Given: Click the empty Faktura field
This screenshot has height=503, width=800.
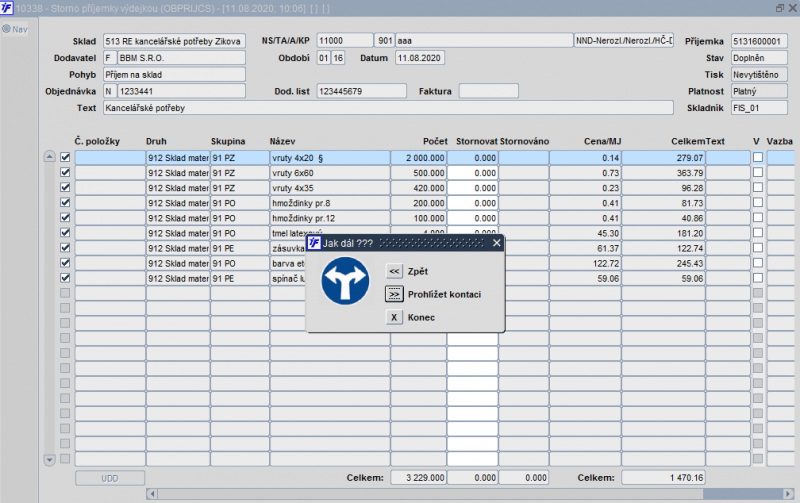Looking at the screenshot, I should [x=489, y=91].
